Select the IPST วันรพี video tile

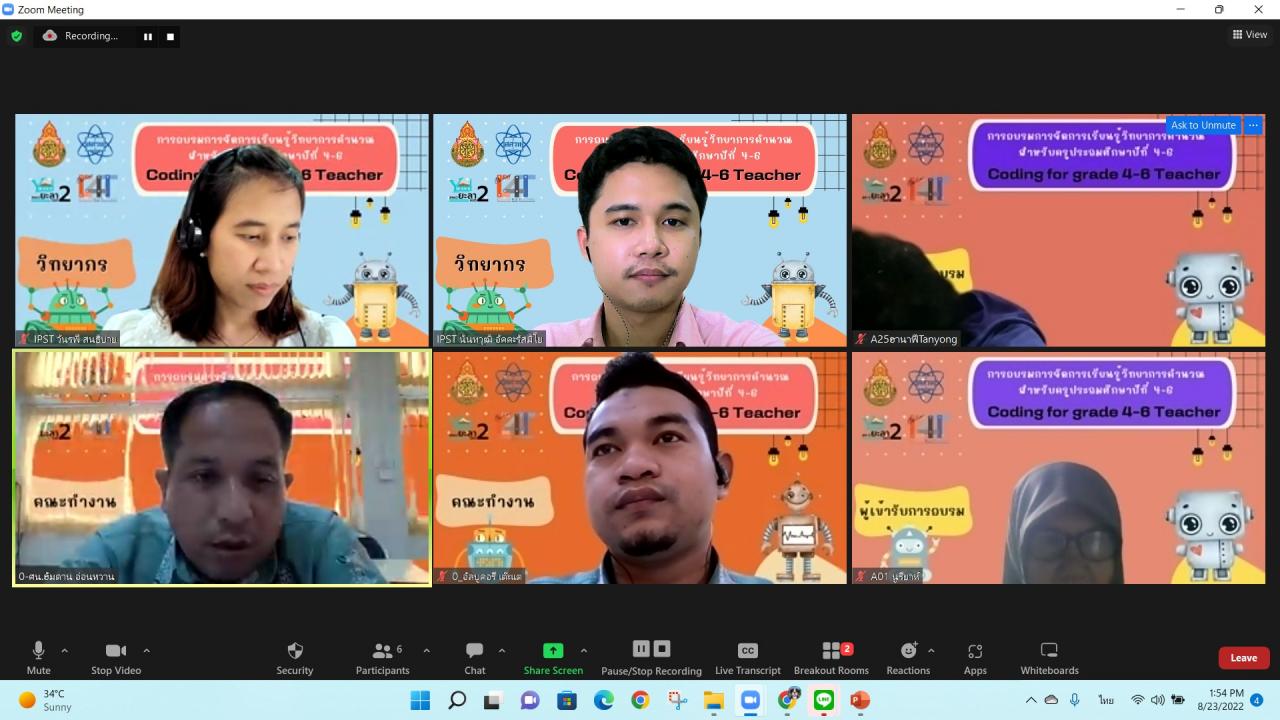(x=221, y=230)
